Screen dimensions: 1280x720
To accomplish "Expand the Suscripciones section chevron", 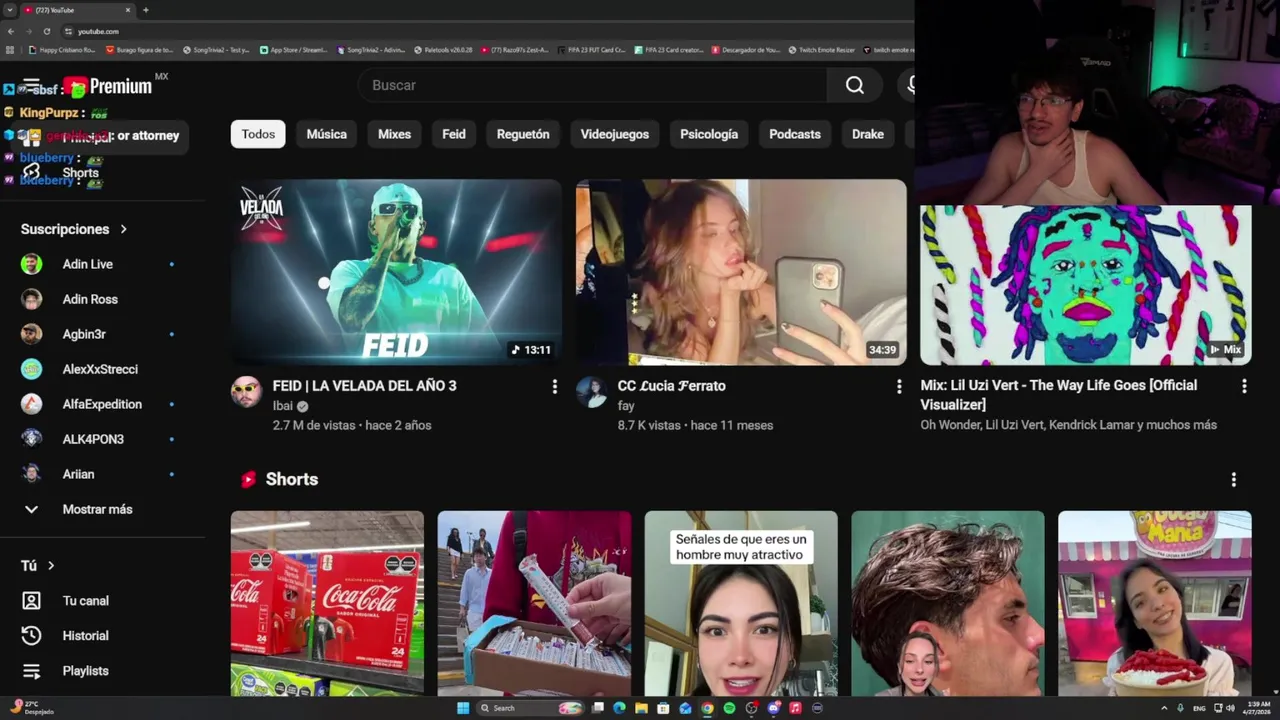I will coord(124,229).
